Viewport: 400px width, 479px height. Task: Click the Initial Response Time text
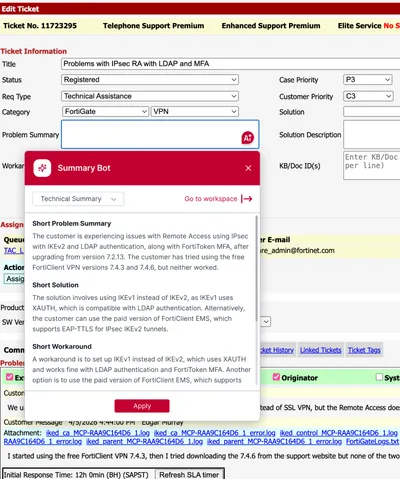coord(76,475)
